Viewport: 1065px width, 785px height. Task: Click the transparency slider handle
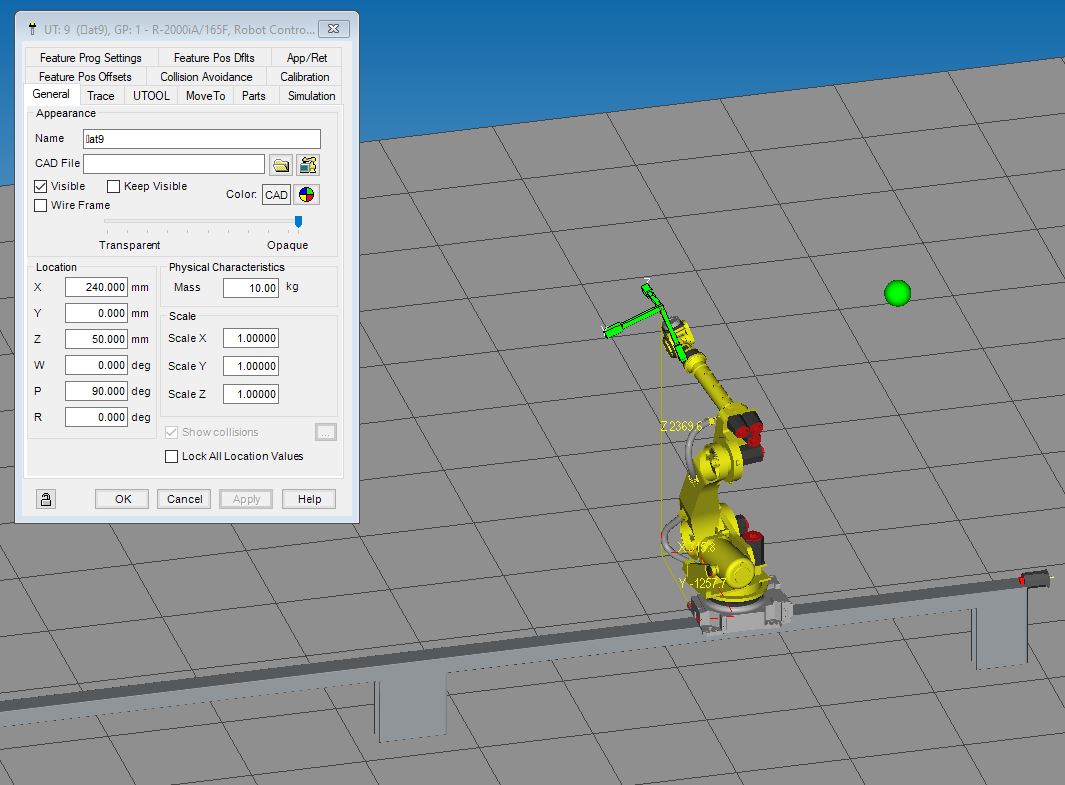(x=298, y=222)
